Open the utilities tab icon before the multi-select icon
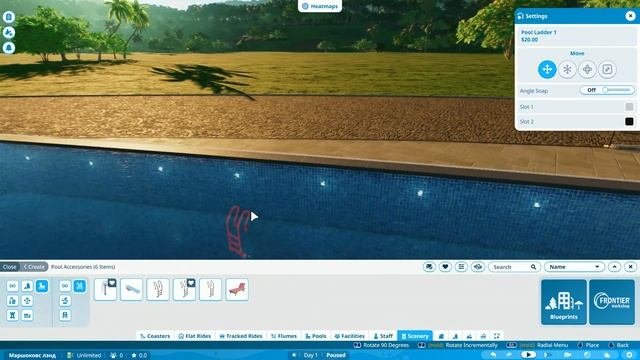The width and height of the screenshot is (640, 360). (x=483, y=336)
